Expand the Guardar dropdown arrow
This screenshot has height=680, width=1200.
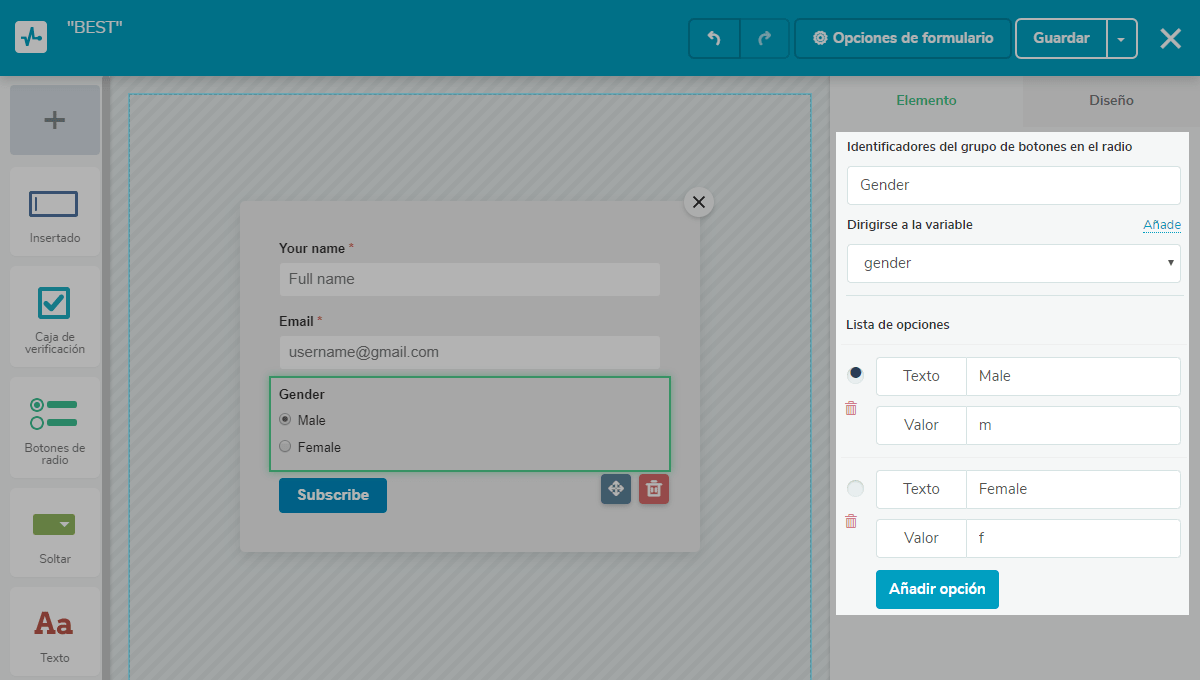[1121, 39]
